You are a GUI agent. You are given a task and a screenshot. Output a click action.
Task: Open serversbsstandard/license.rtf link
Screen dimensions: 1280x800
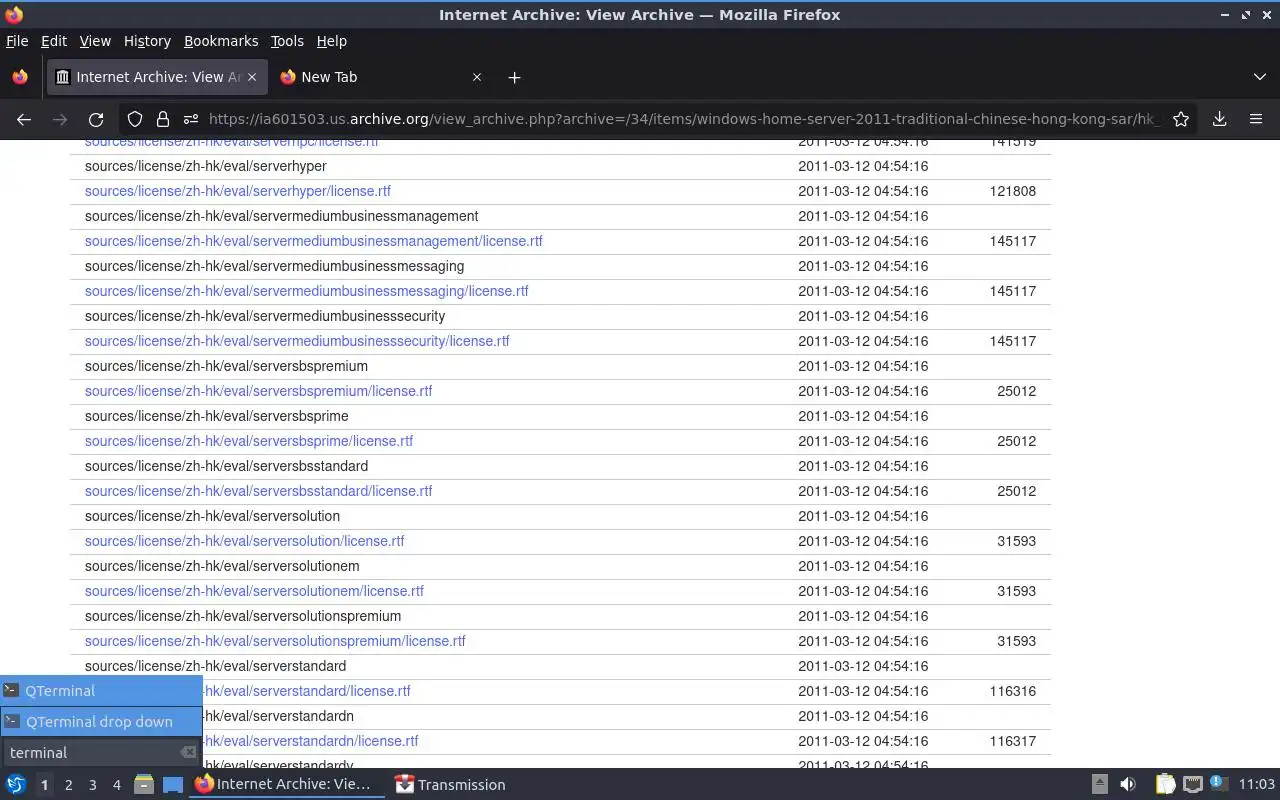click(x=259, y=491)
